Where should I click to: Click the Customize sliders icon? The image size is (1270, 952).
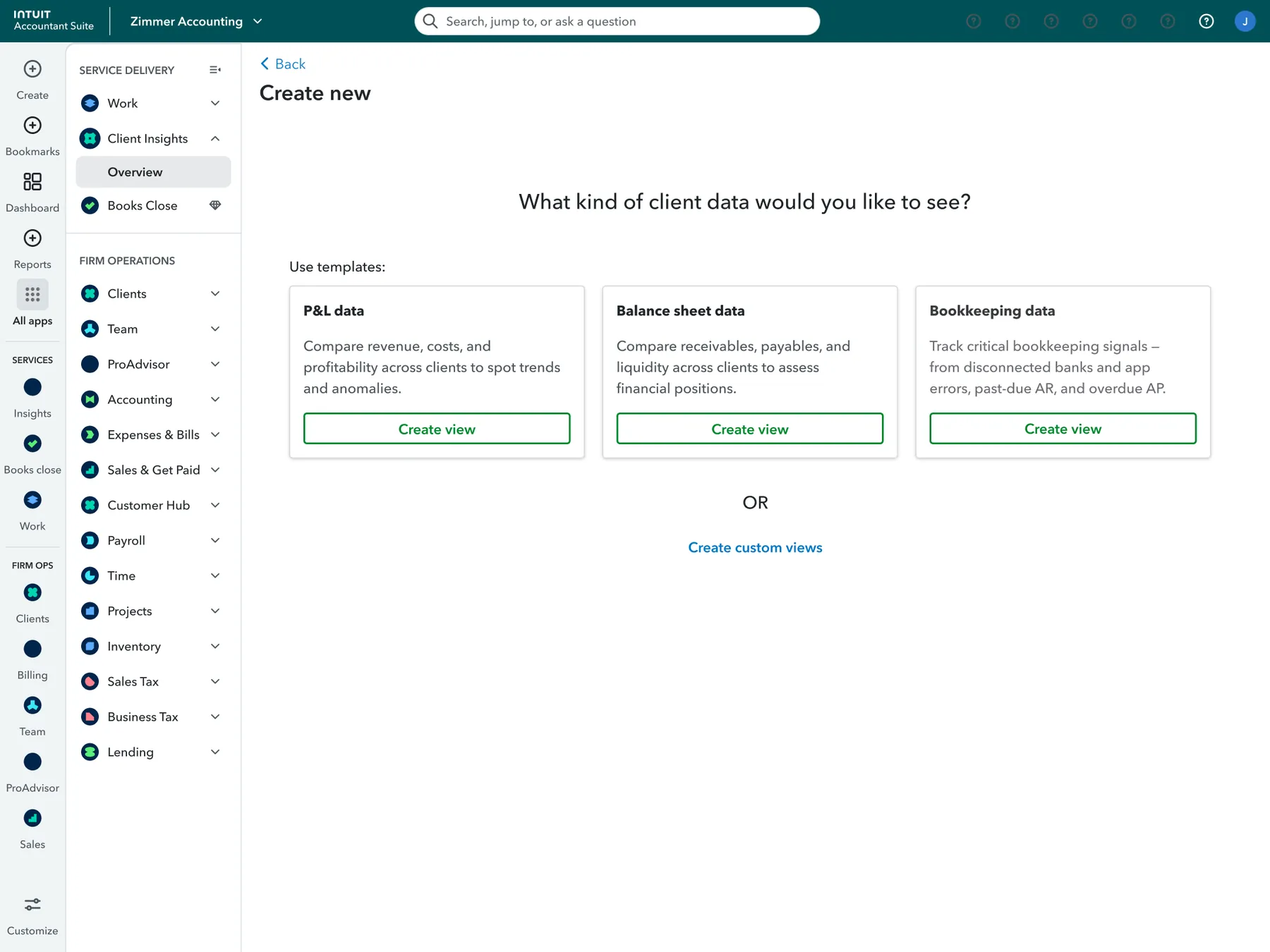pos(32,904)
